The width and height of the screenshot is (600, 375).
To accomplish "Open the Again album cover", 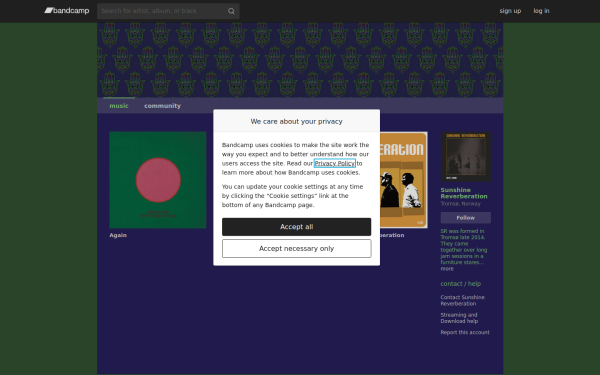I will click(x=158, y=180).
